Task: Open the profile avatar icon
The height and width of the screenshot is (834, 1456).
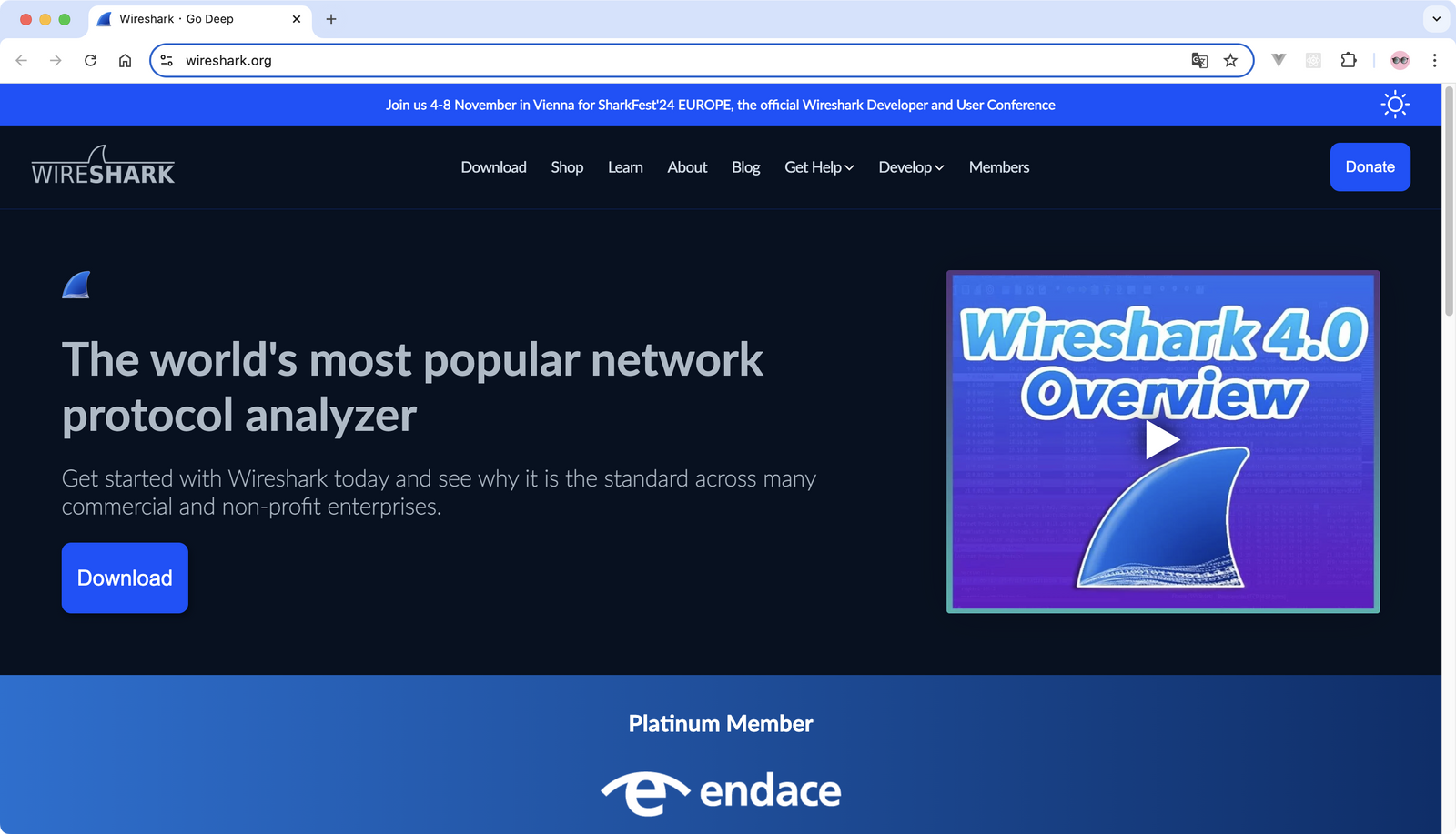Action: (x=1400, y=61)
